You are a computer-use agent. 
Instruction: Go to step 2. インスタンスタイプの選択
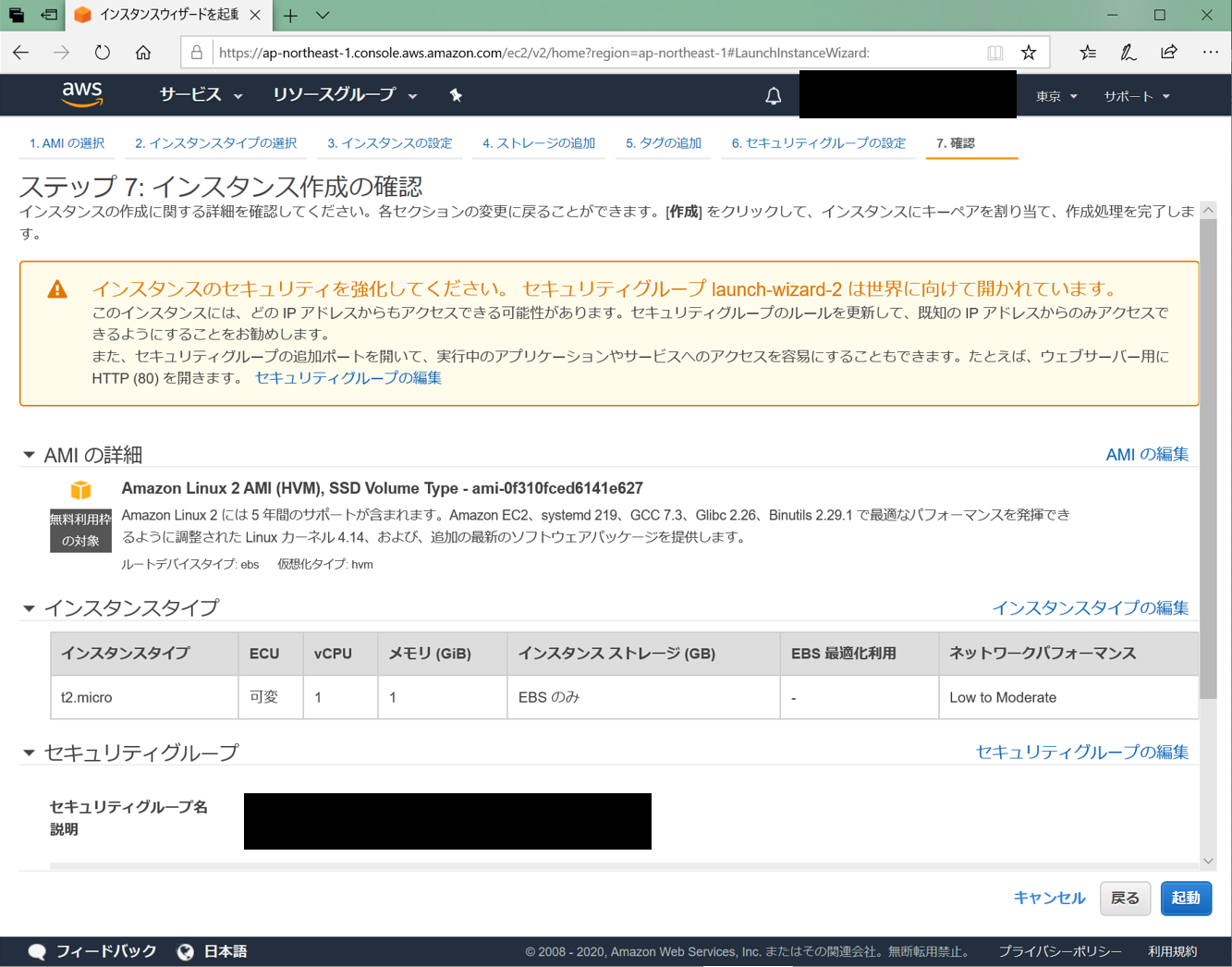tap(215, 143)
